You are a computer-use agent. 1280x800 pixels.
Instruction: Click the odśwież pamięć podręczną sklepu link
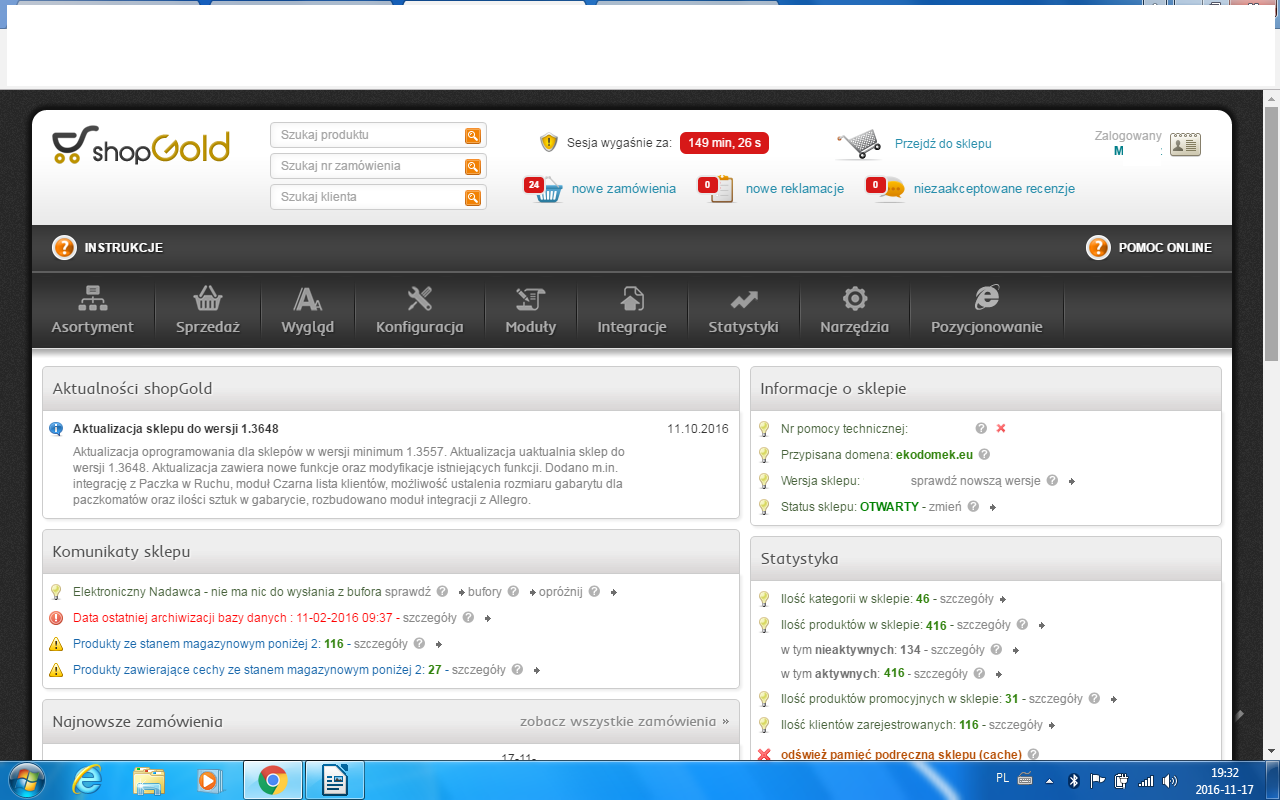coord(901,755)
